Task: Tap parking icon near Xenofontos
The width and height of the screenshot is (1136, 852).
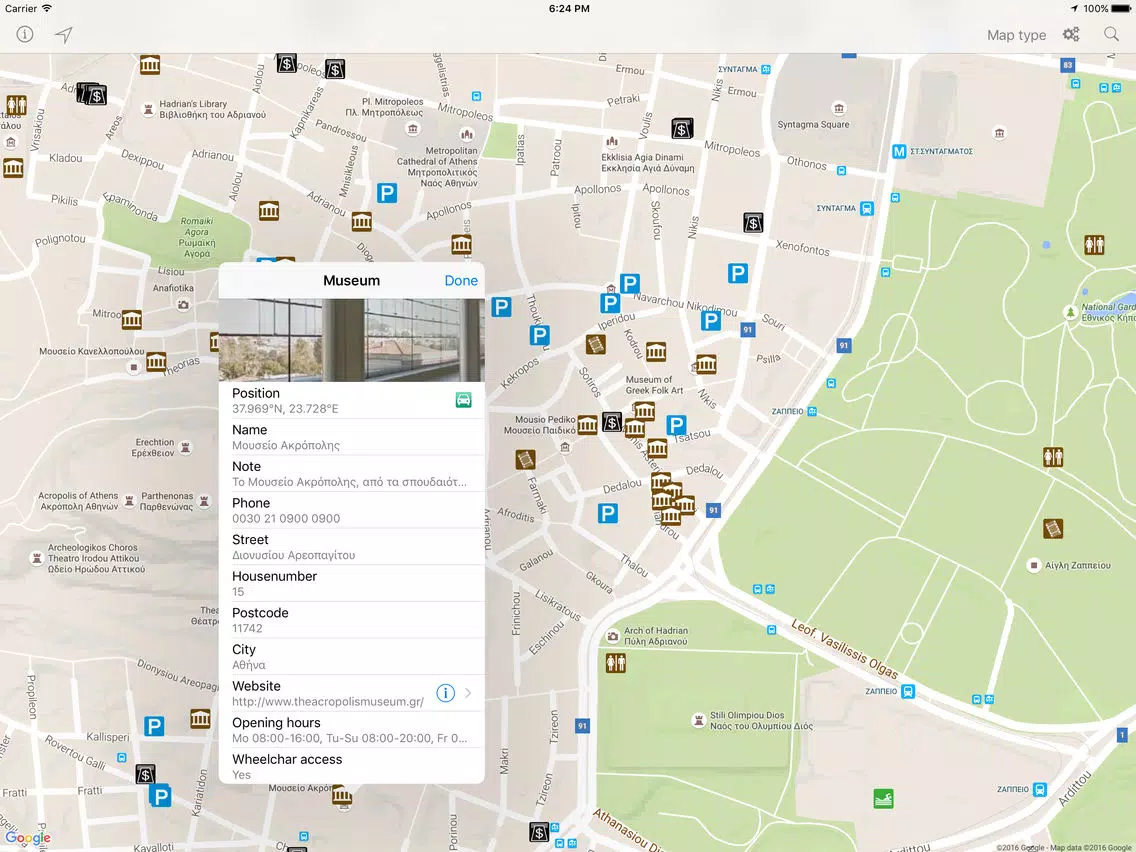Action: click(x=738, y=273)
